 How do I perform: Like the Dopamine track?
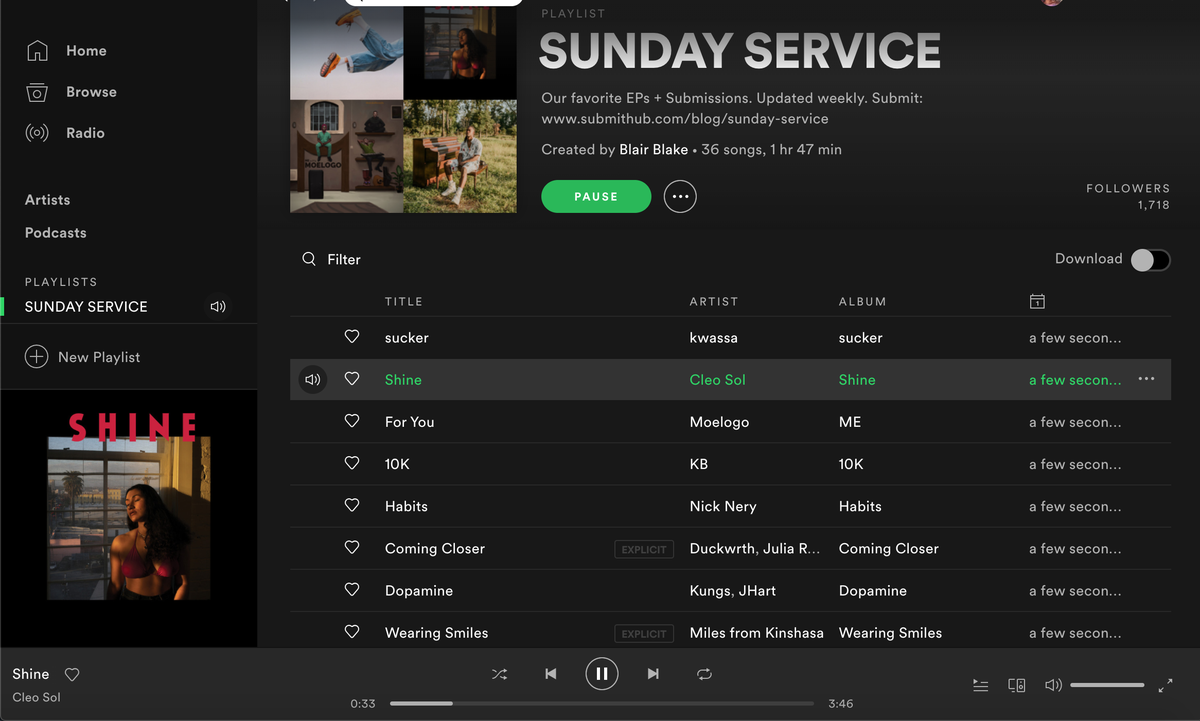[x=352, y=589]
